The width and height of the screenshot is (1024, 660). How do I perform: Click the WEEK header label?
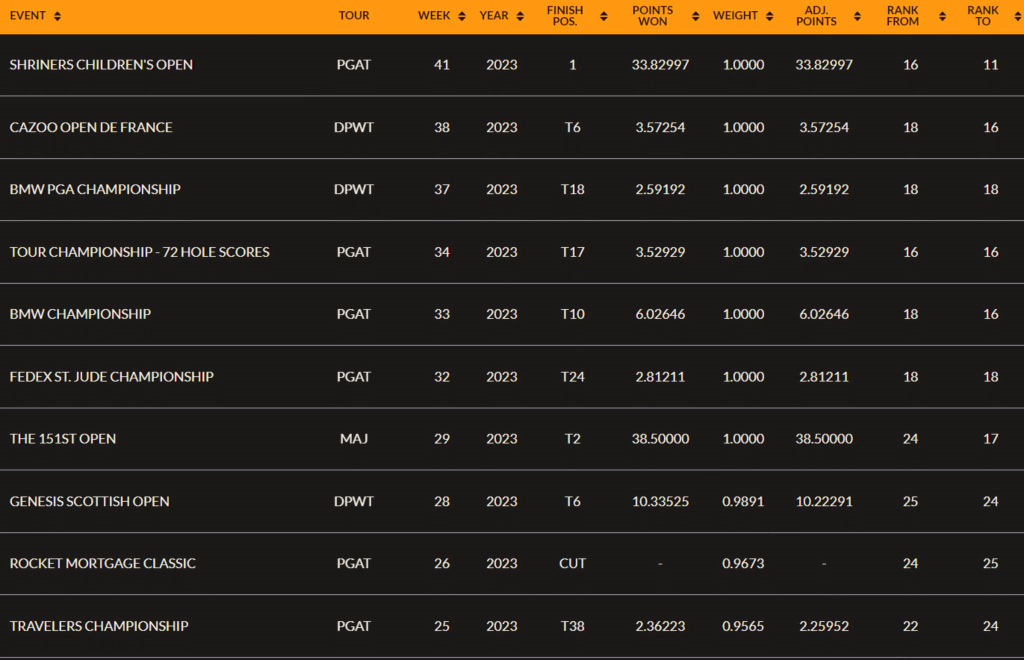coord(434,16)
